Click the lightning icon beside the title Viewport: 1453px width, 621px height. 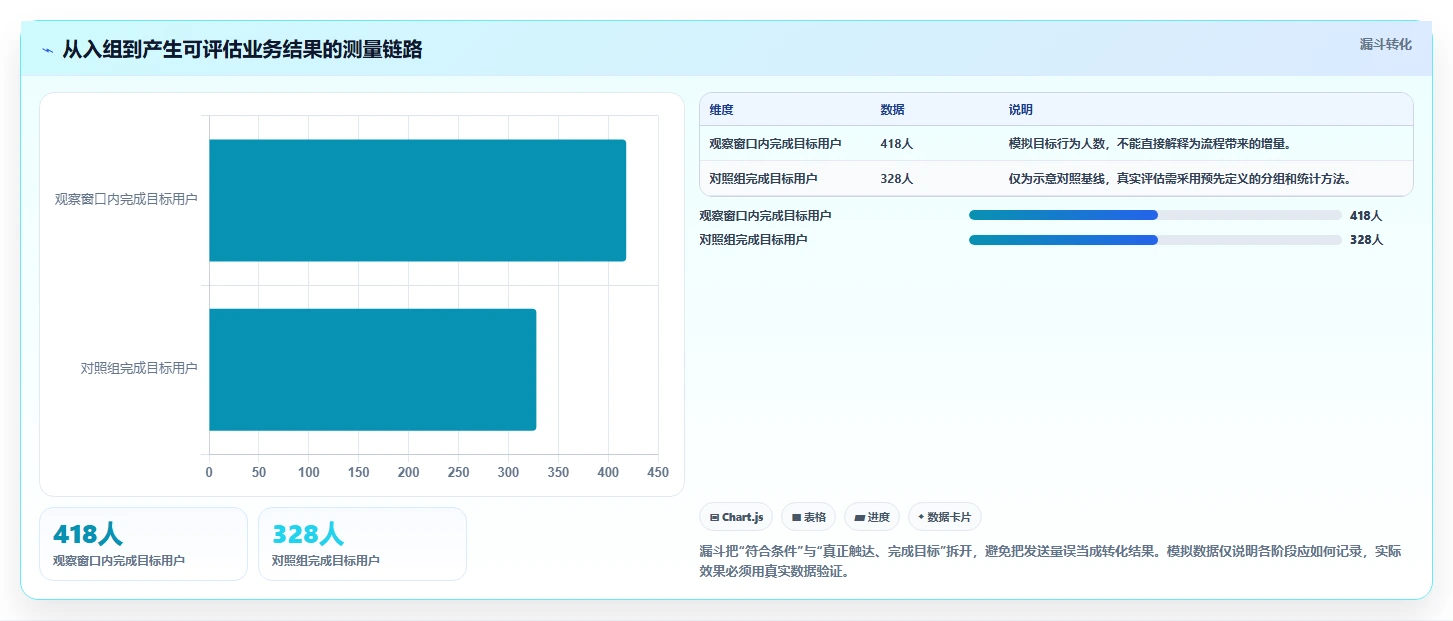pyautogui.click(x=48, y=50)
